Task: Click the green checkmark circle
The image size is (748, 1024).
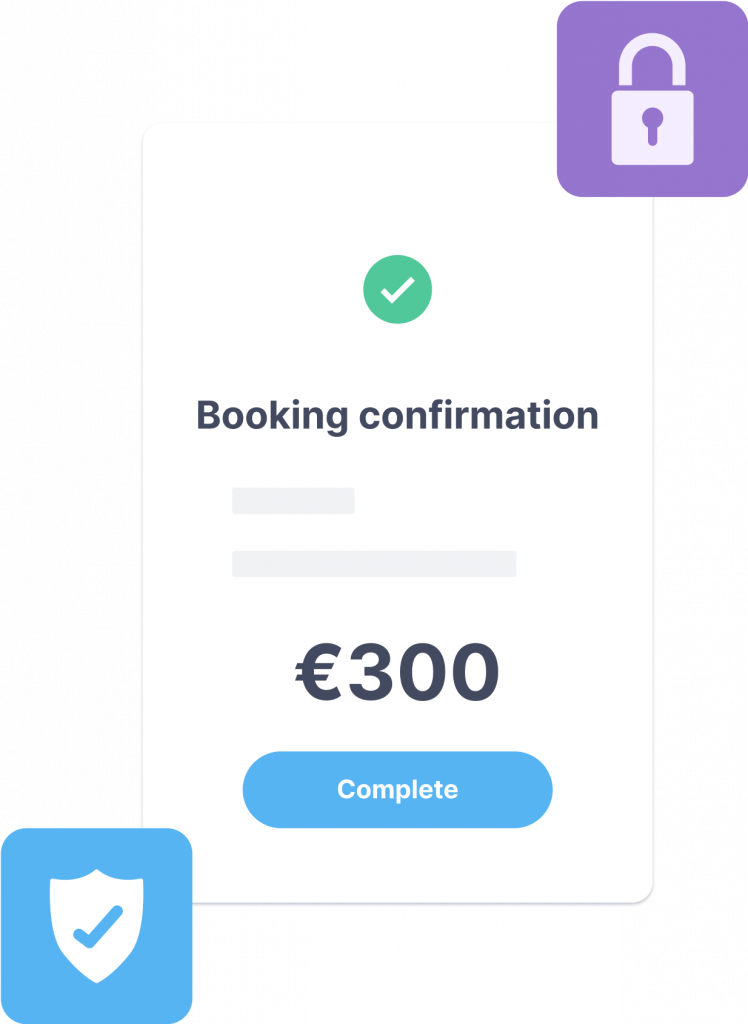Action: (397, 290)
